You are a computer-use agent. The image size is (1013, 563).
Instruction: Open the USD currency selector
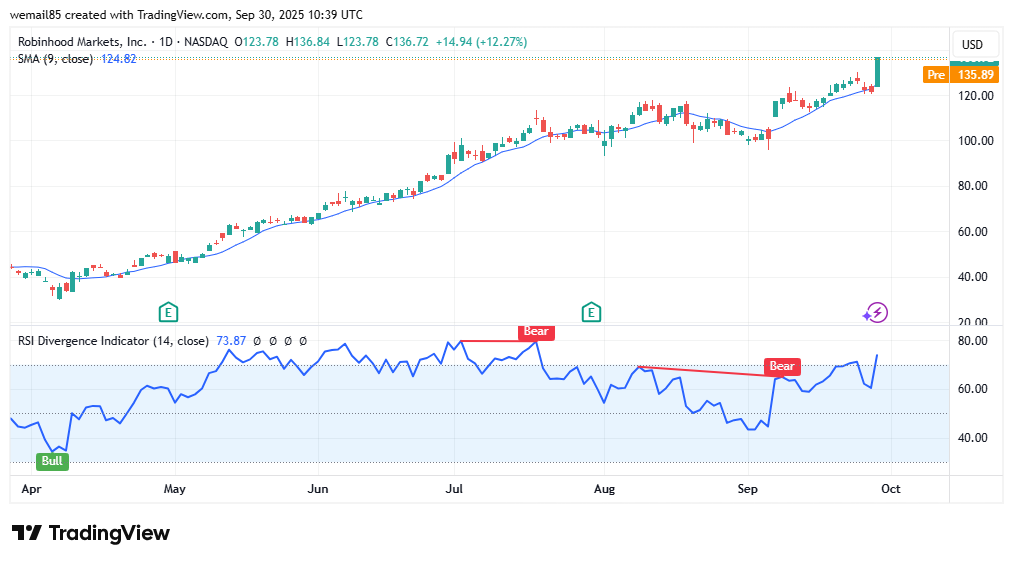(x=972, y=44)
